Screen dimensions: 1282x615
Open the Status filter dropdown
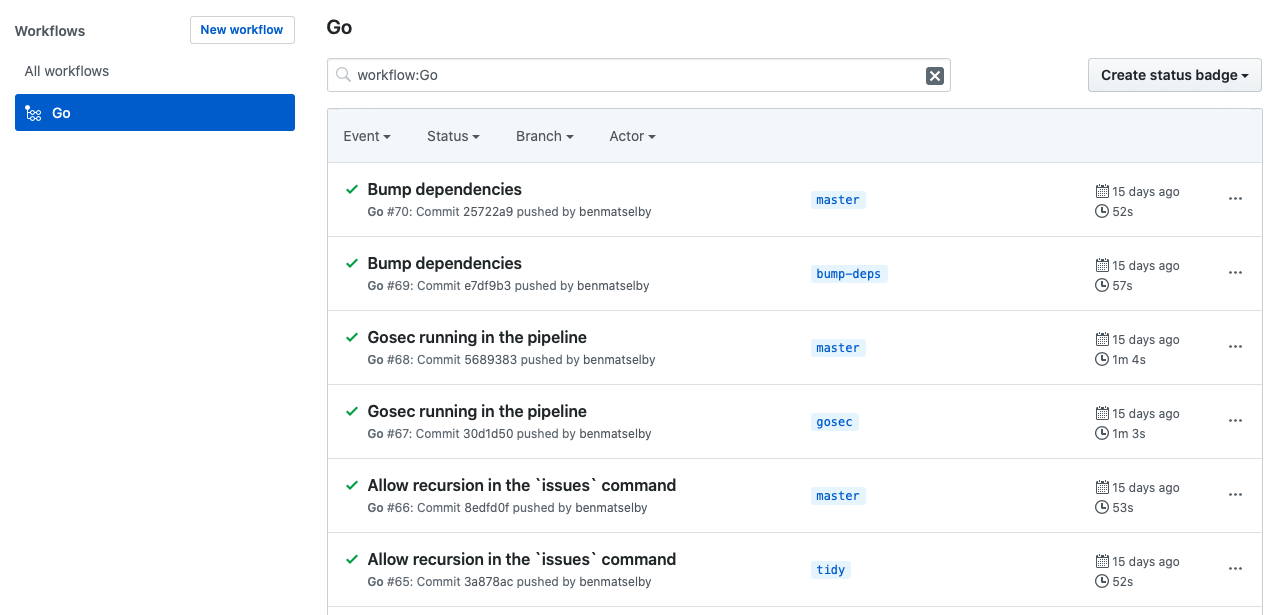[452, 136]
